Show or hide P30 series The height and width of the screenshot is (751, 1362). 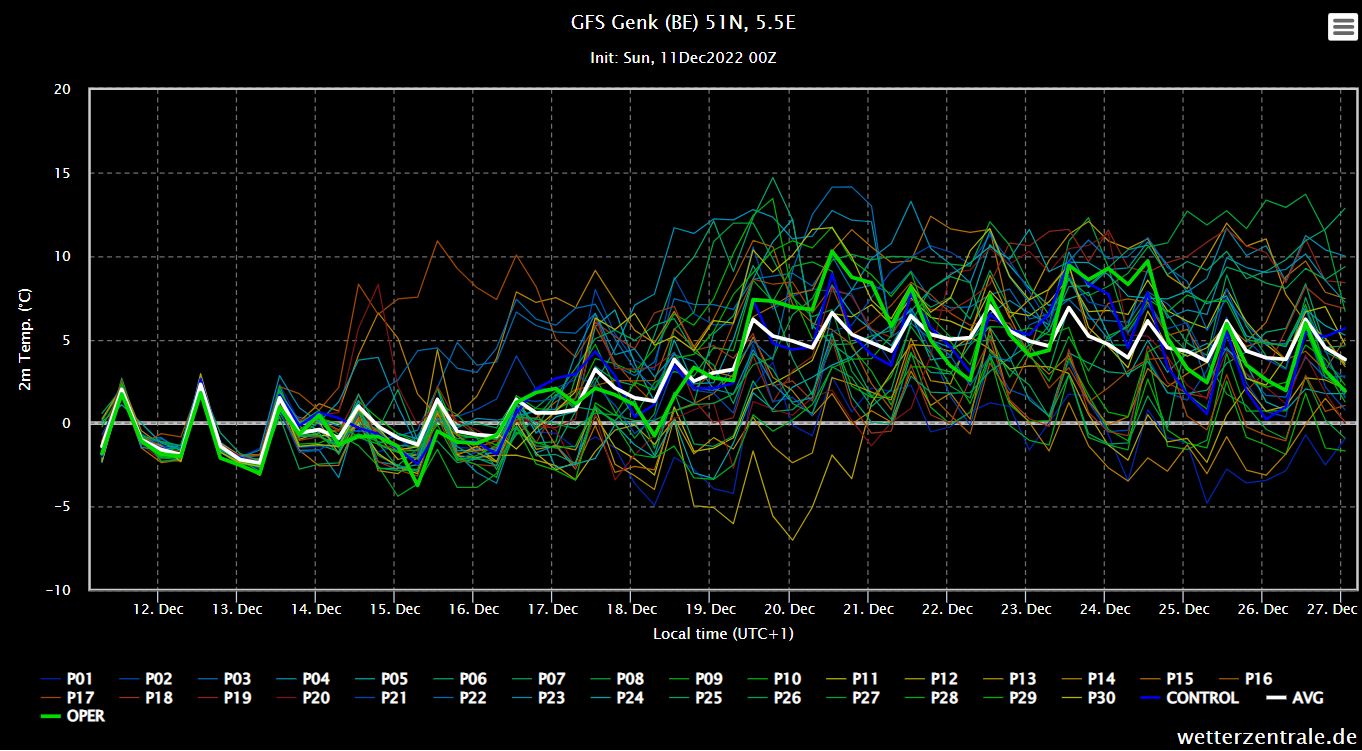(1089, 698)
